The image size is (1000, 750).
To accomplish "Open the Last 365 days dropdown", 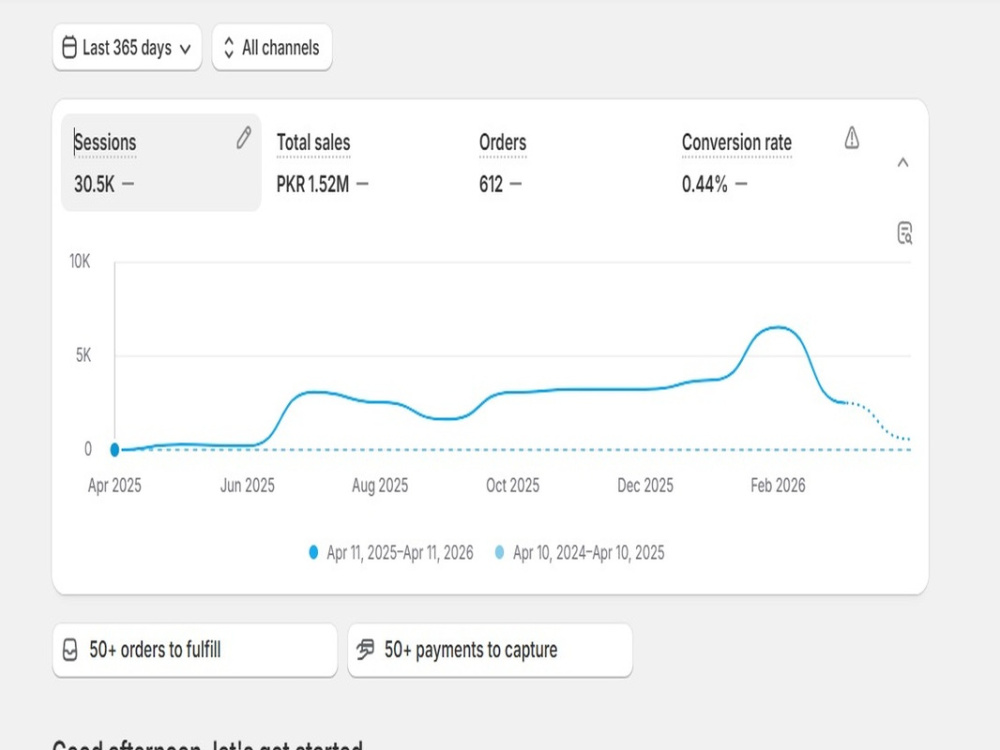I will click(128, 47).
